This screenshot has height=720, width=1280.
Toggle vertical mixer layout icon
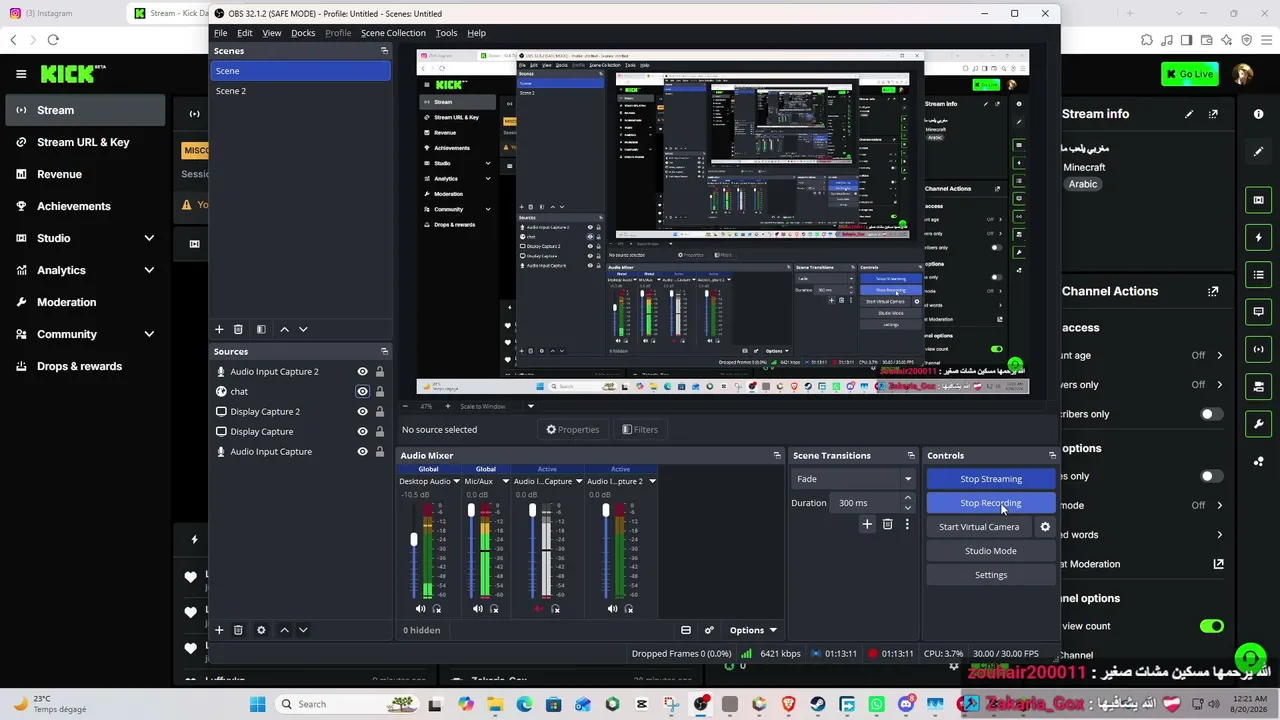click(x=686, y=630)
